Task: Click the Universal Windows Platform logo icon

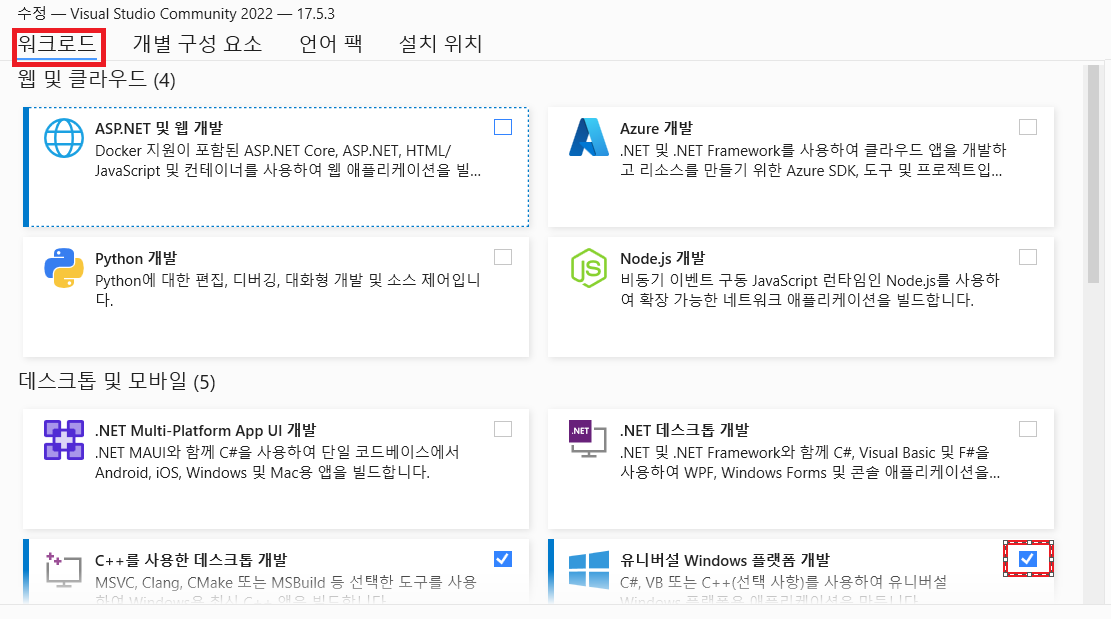Action: pos(589,570)
